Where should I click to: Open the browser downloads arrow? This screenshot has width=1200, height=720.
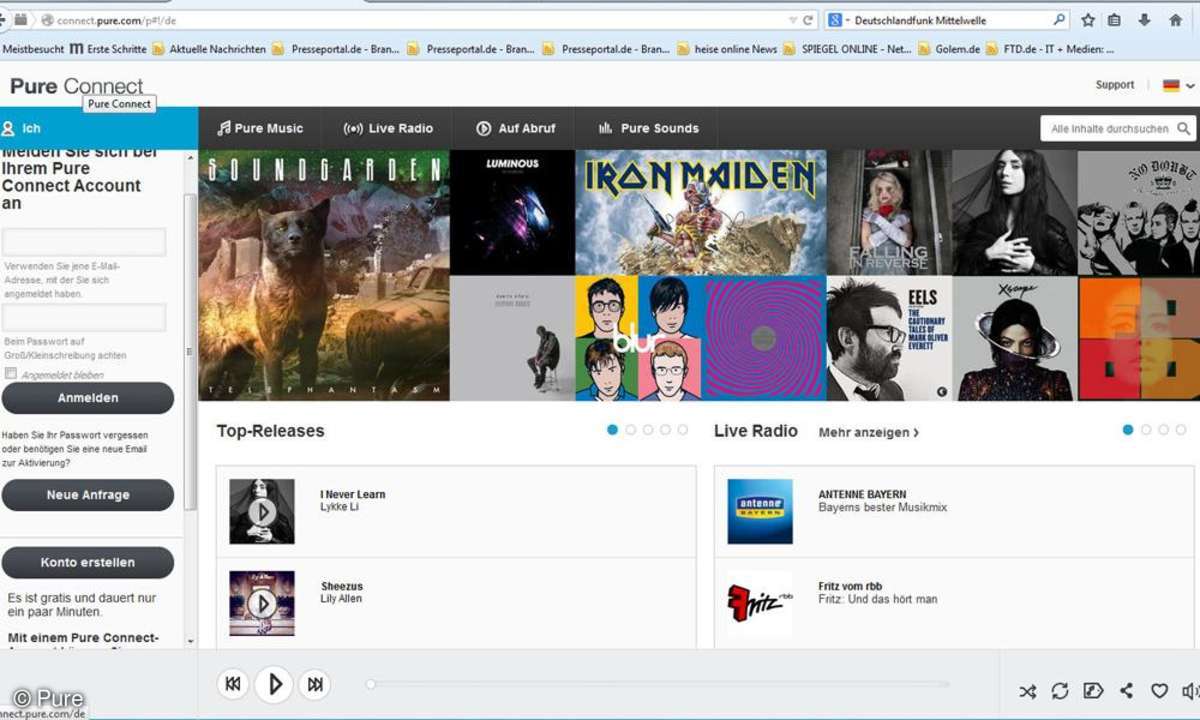tap(1144, 20)
